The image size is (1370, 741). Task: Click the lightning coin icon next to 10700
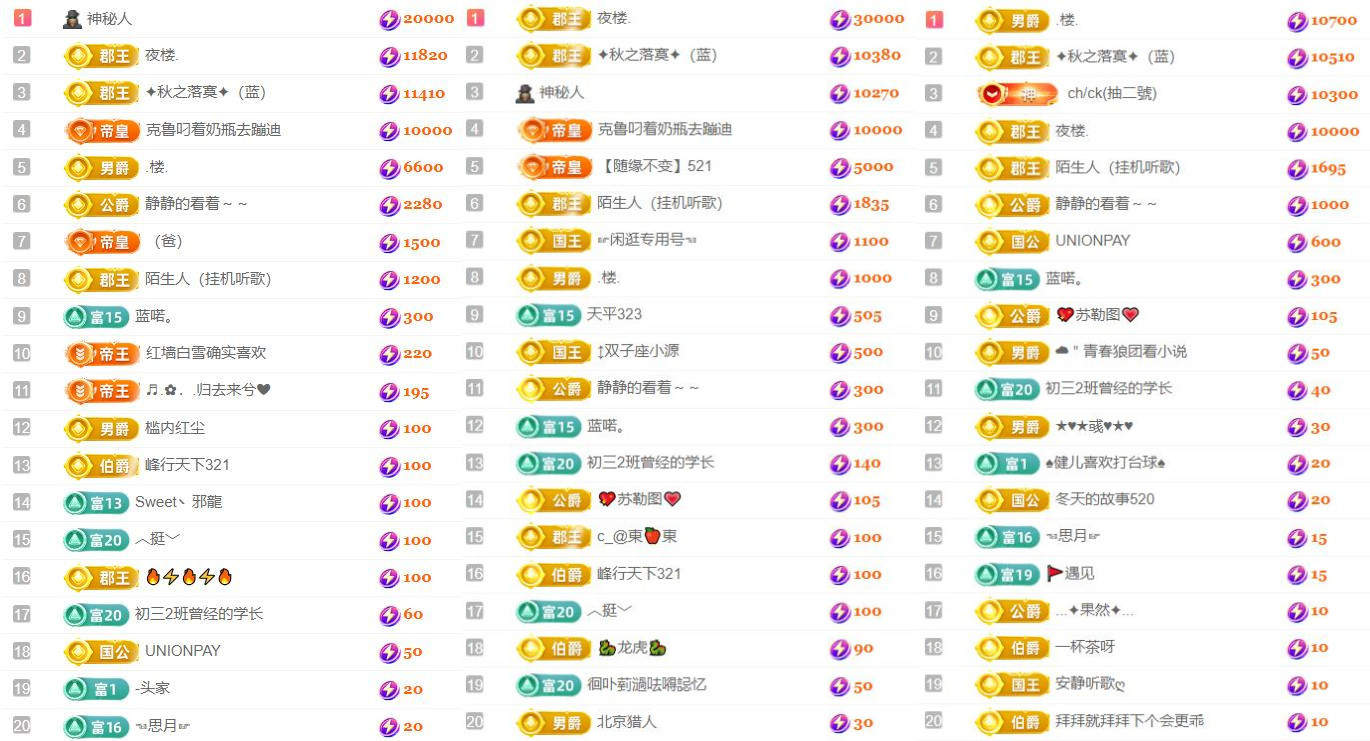pos(1297,21)
